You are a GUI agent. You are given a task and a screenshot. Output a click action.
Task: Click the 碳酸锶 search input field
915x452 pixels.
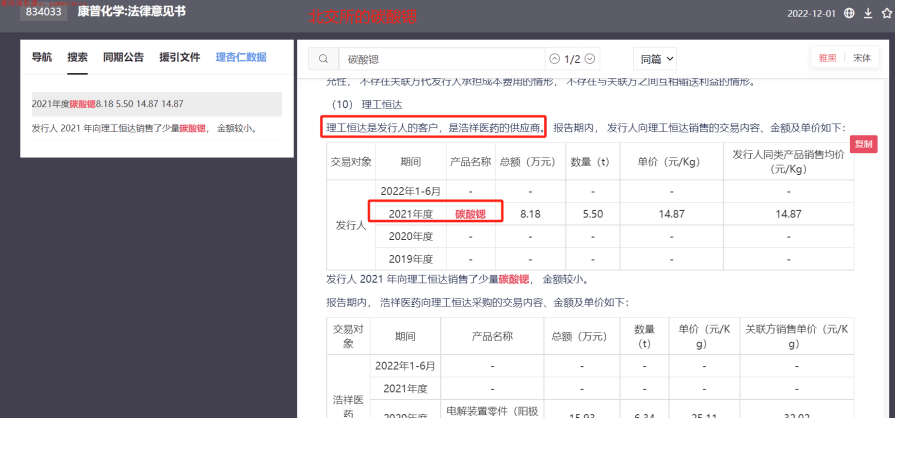coord(440,59)
